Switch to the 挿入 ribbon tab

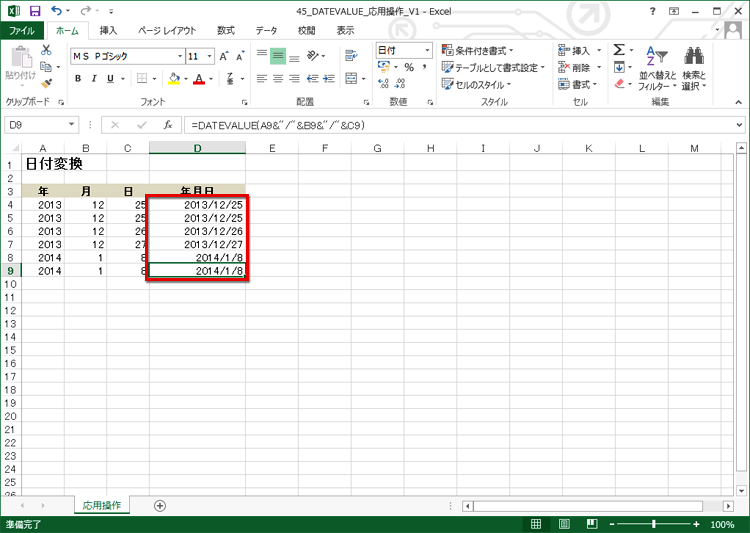[x=109, y=31]
